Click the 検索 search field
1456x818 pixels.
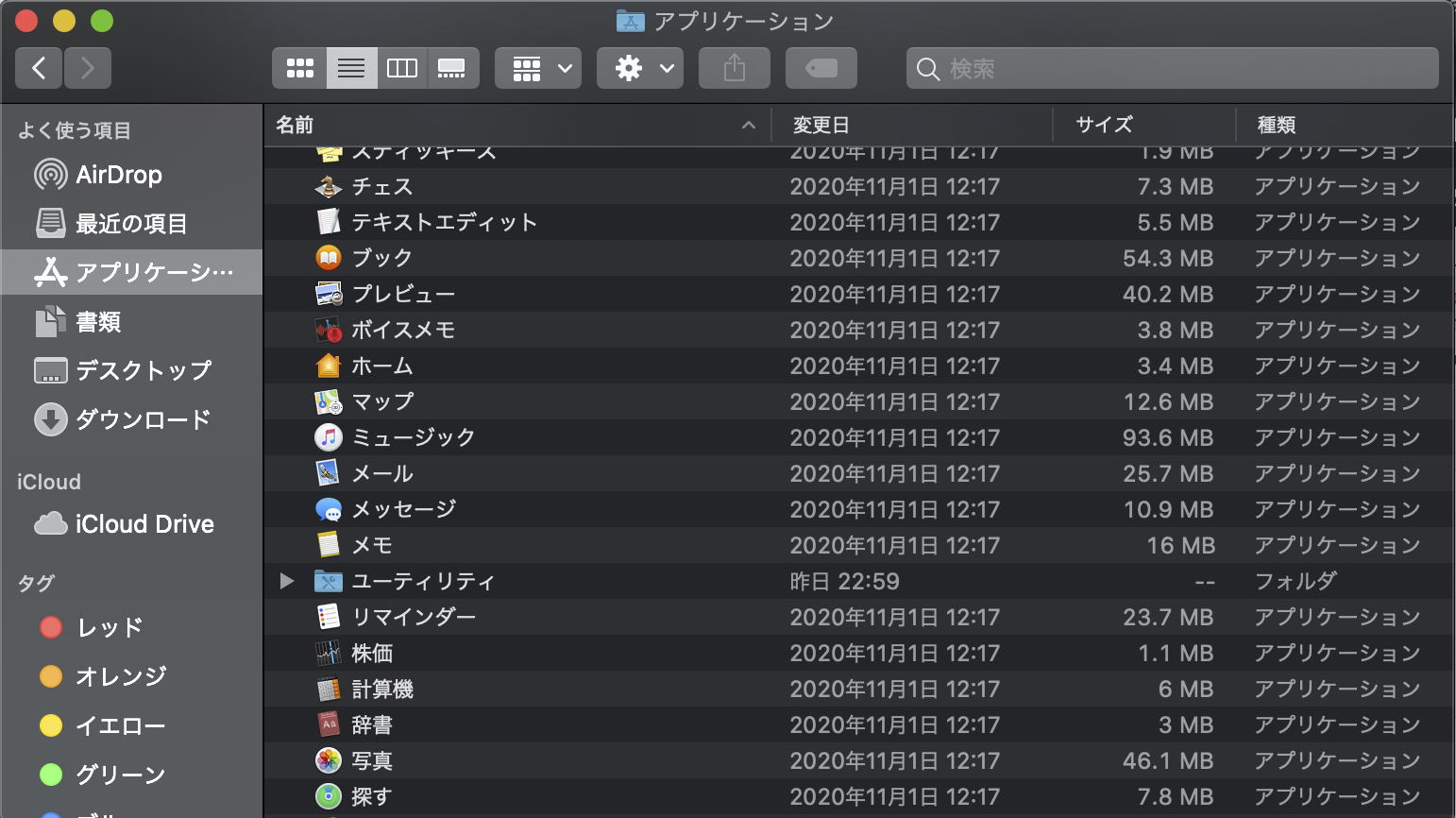click(x=1173, y=68)
